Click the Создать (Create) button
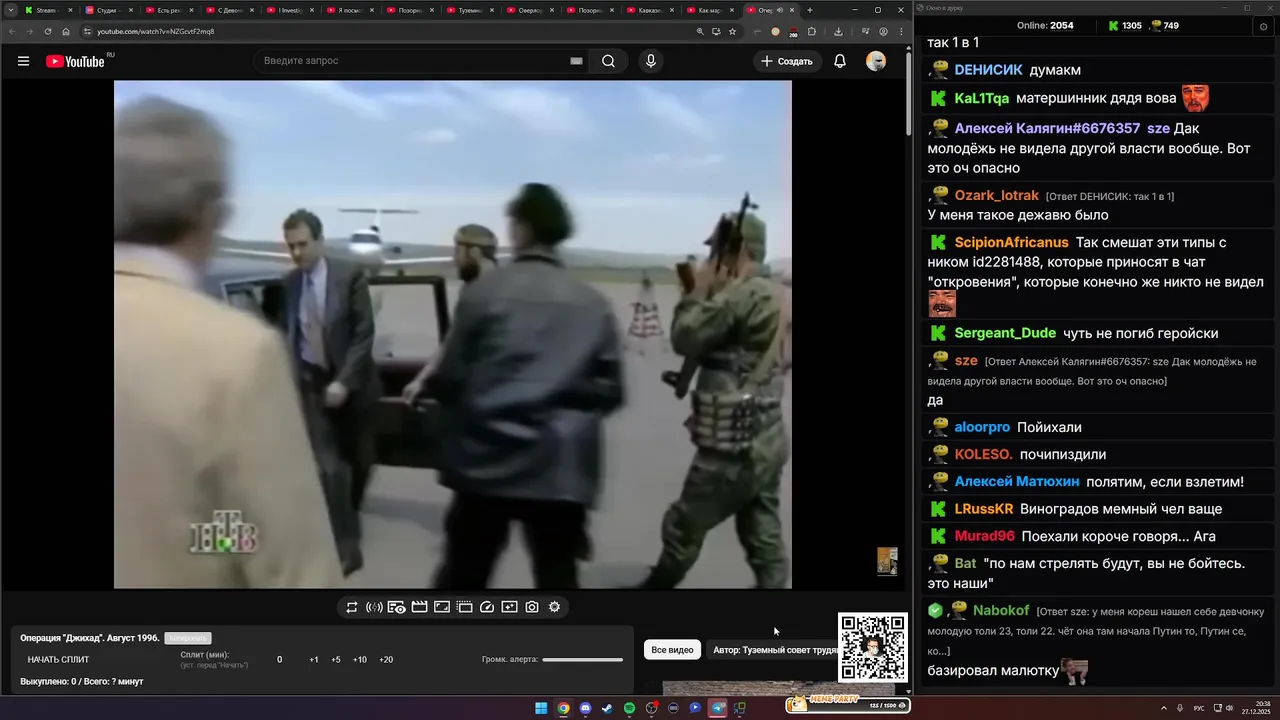The image size is (1280, 720). coord(787,61)
